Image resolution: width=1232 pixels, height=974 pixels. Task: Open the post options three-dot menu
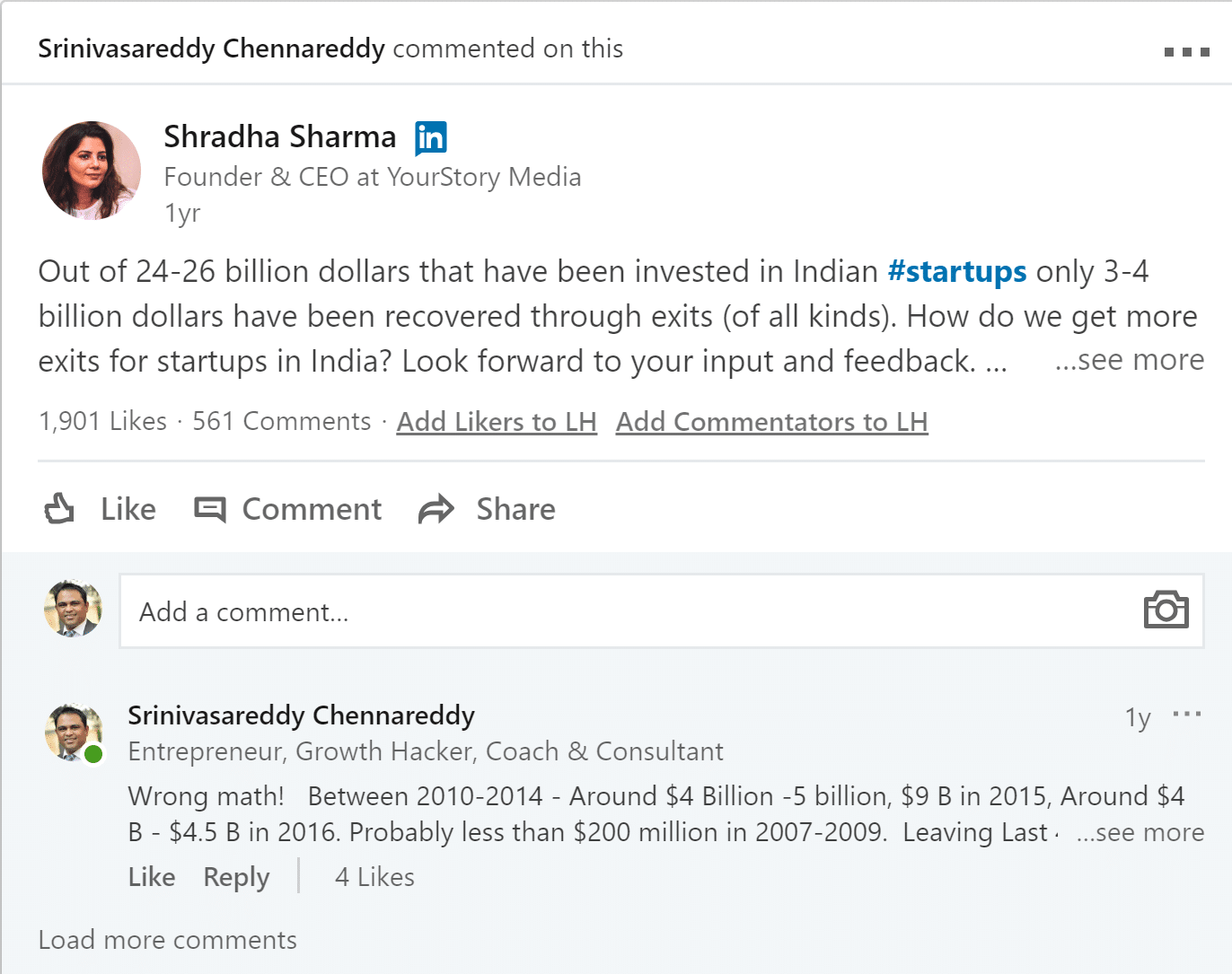(x=1186, y=52)
